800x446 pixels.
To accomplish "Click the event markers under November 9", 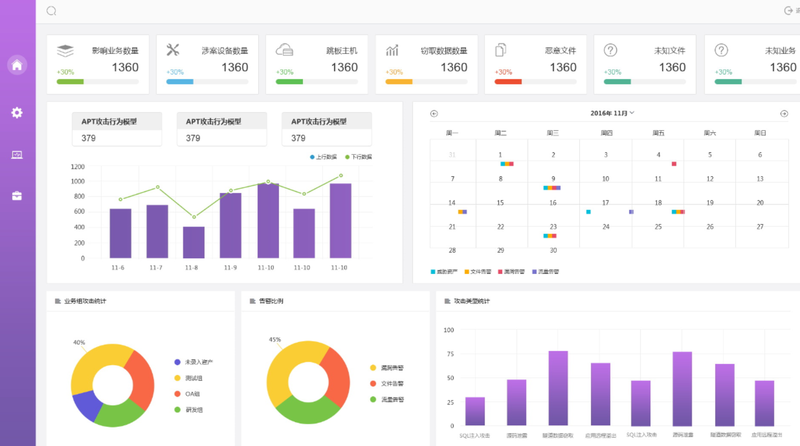I will (x=552, y=188).
